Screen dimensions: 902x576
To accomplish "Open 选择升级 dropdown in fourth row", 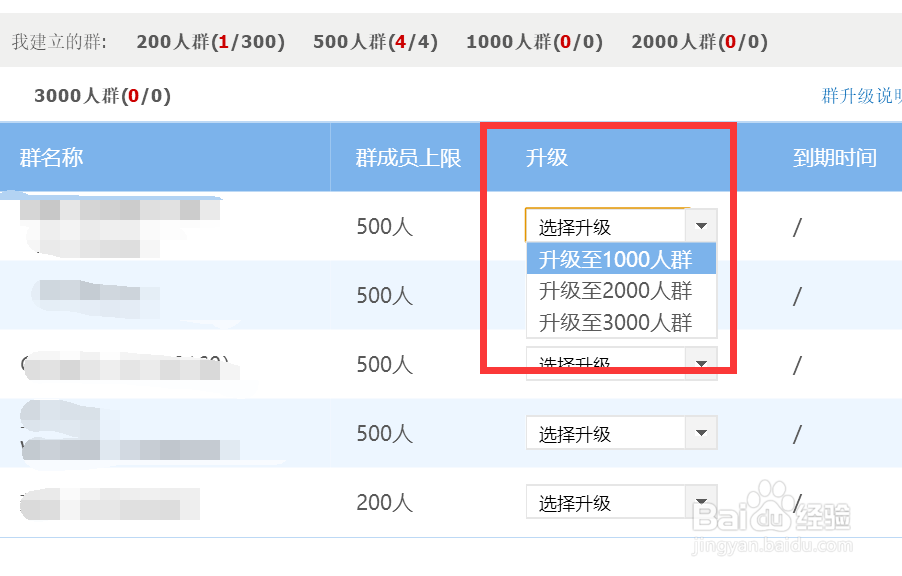I will coord(605,434).
